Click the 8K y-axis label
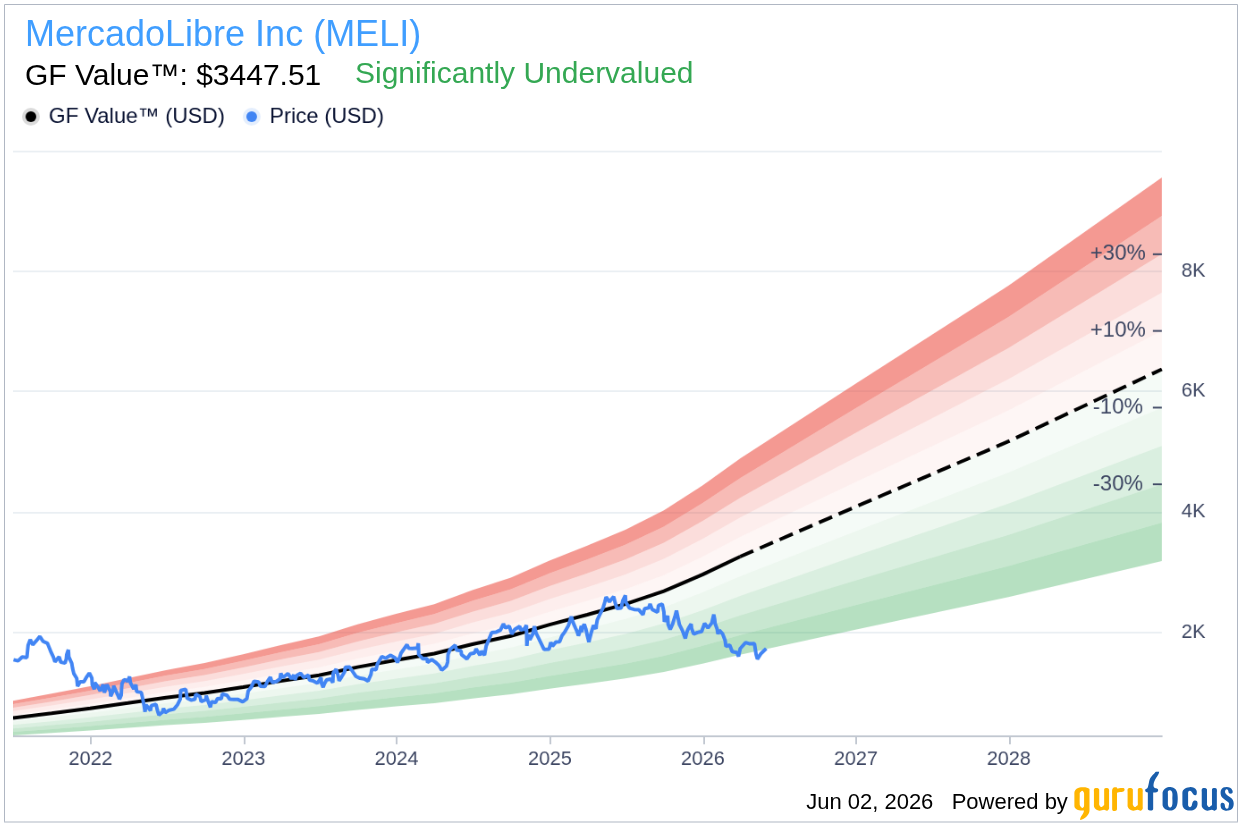This screenshot has height=826, width=1242. [1193, 270]
